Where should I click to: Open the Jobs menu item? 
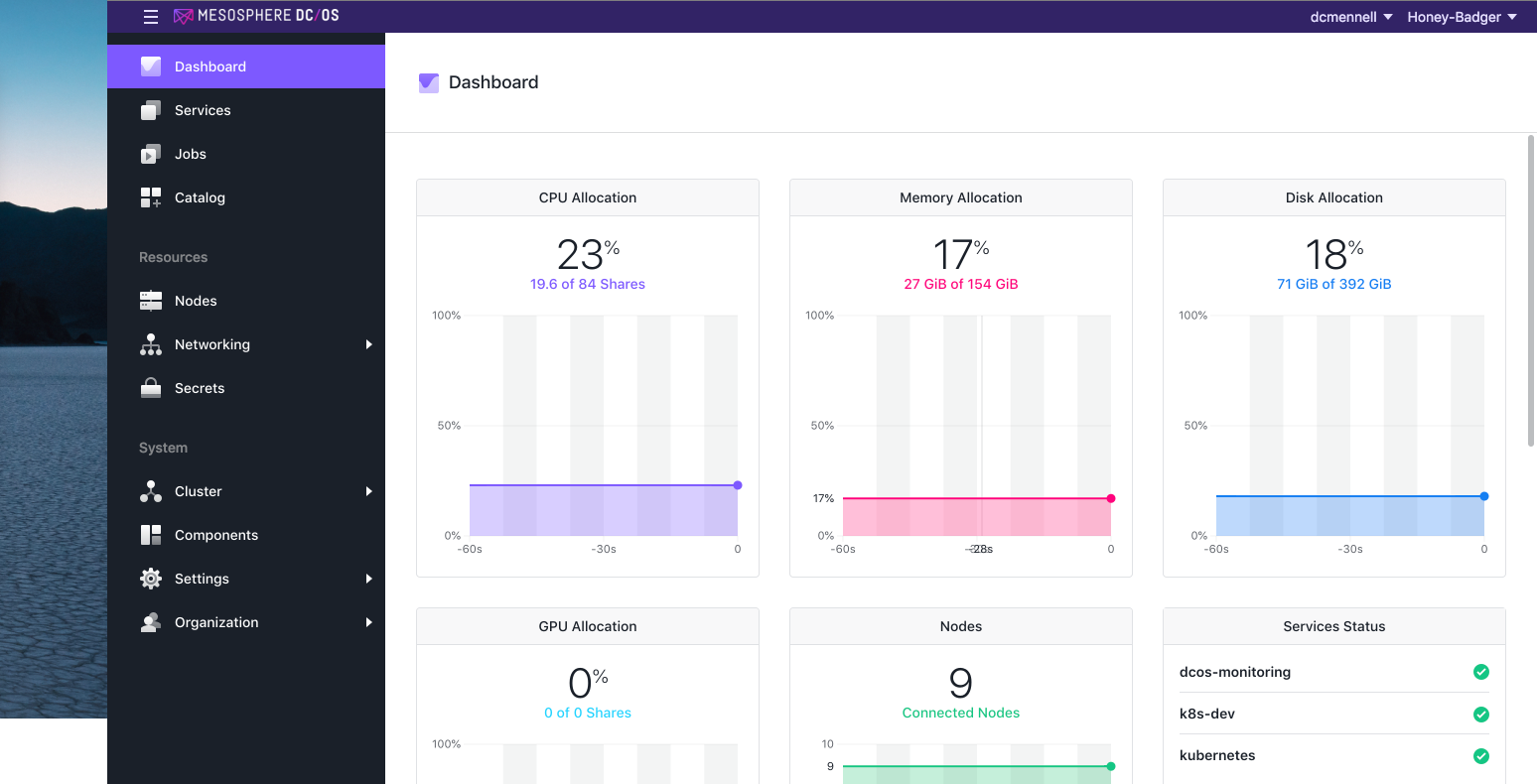[x=246, y=154]
